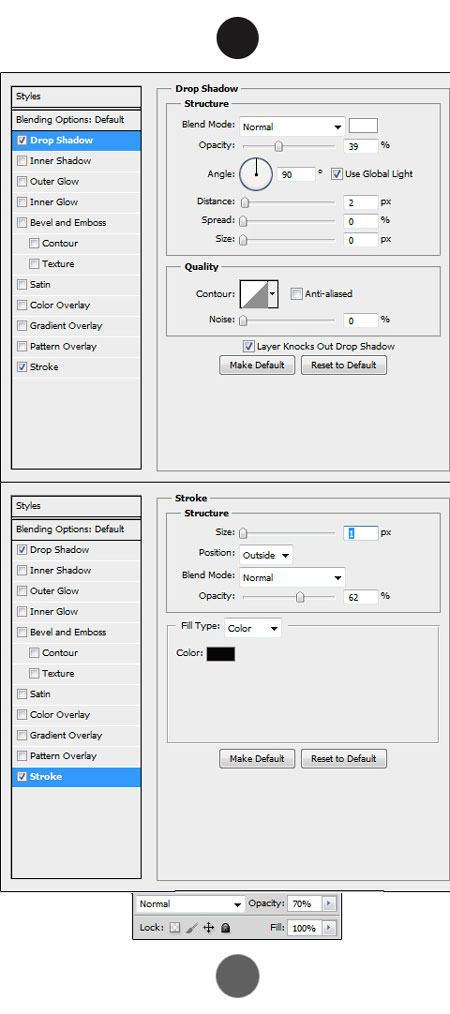Screen dimensions: 450x1014
Task: Select the highlighted Stroke style row
Action: pos(76,777)
